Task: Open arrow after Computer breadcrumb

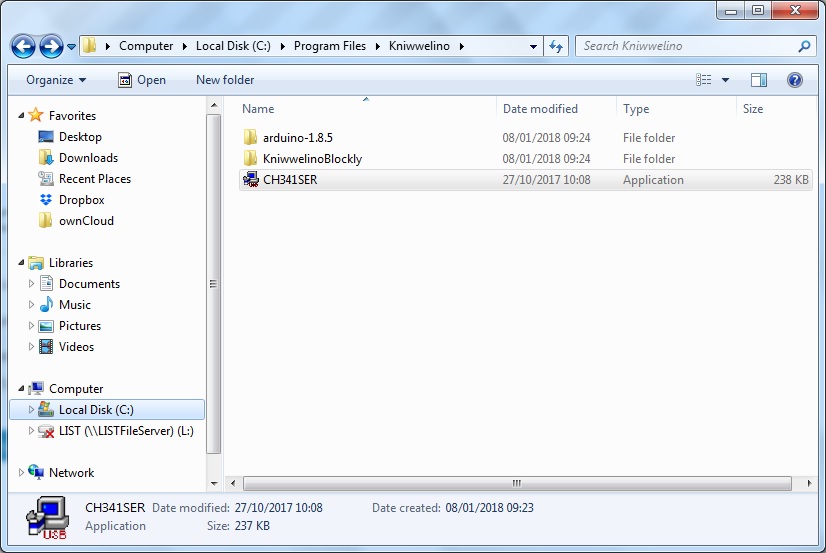Action: 185,46
